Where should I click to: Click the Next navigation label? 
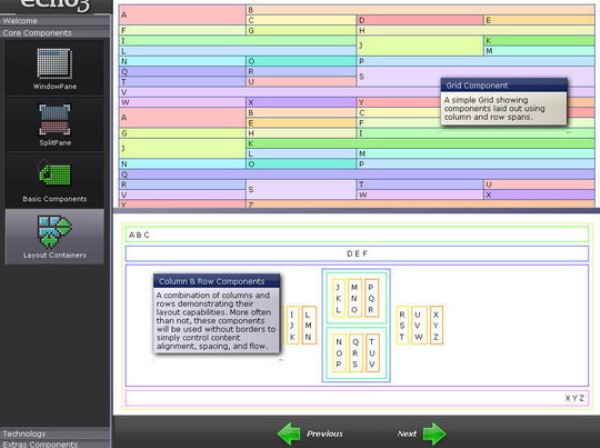[407, 434]
